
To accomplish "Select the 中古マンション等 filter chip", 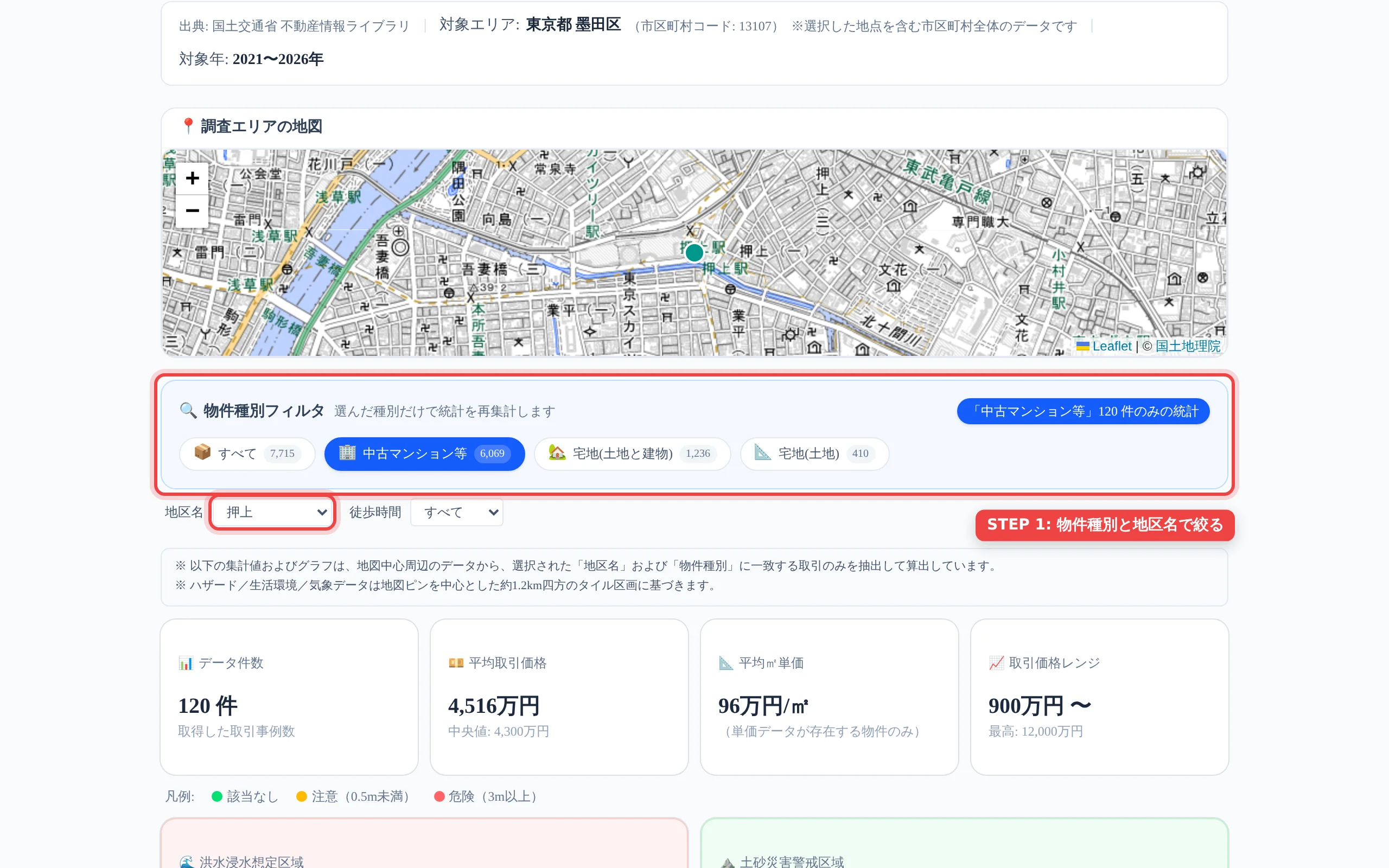I will click(425, 454).
